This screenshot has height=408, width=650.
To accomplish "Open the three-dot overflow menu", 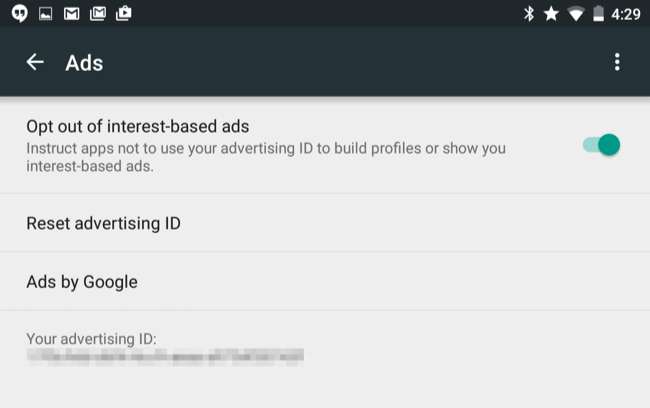I will pyautogui.click(x=617, y=62).
